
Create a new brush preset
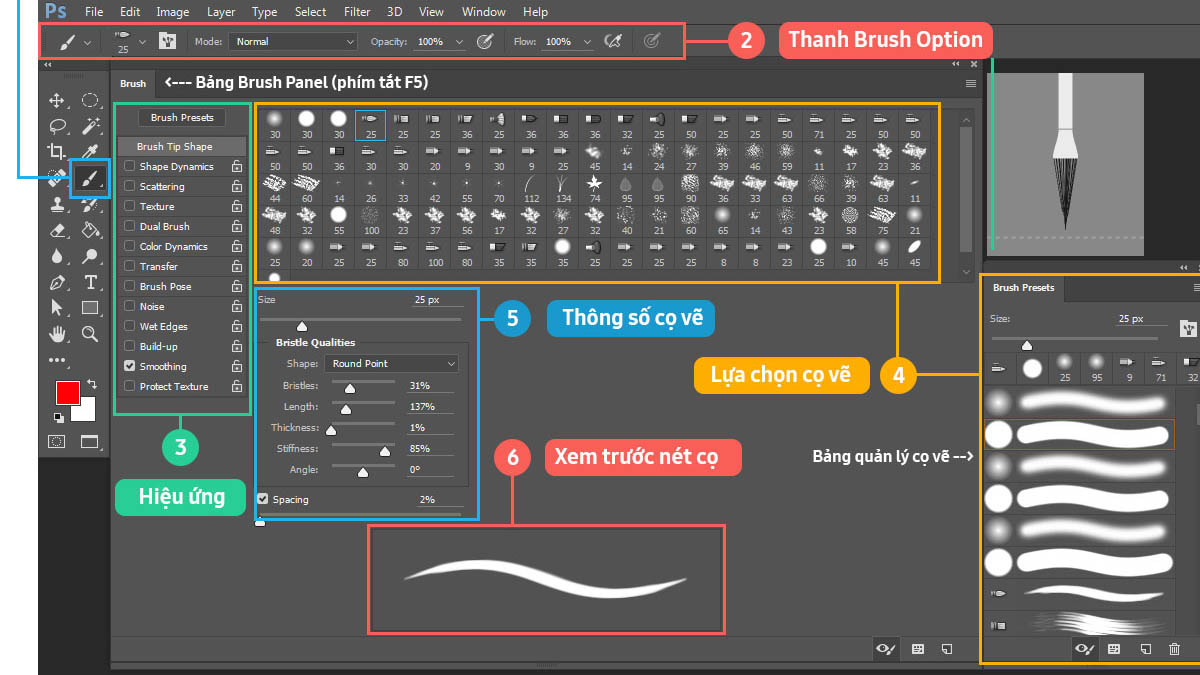[1146, 649]
